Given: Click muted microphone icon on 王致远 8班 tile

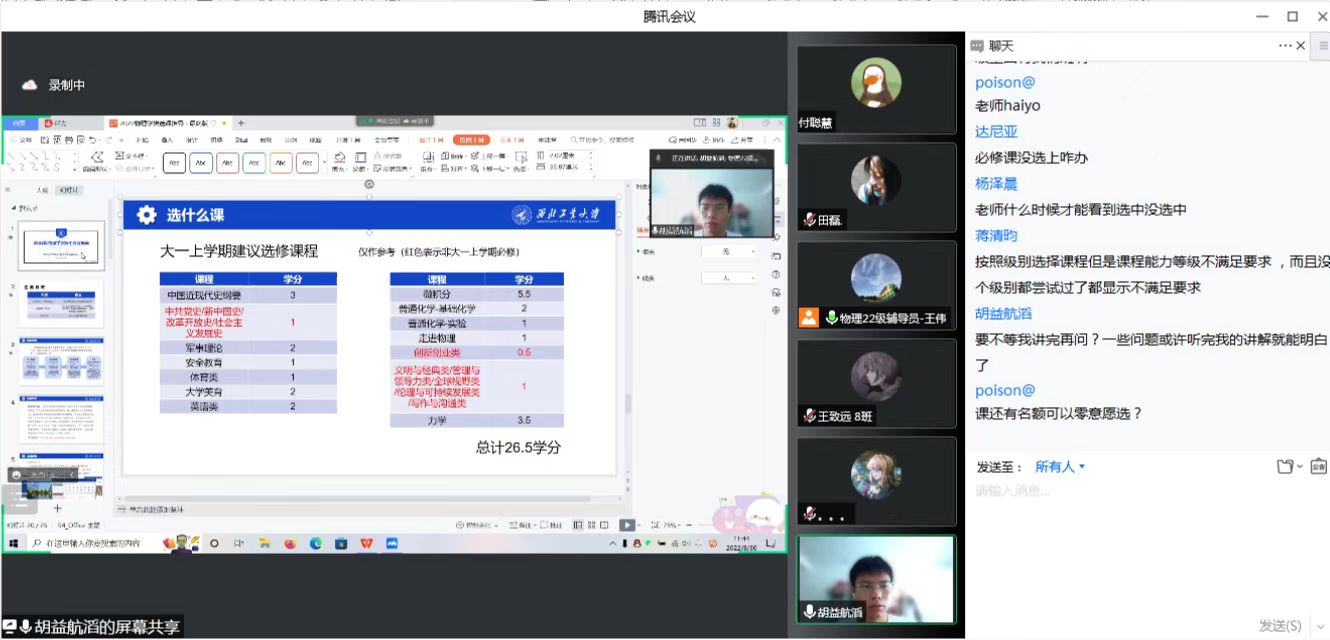Looking at the screenshot, I should click(x=809, y=416).
